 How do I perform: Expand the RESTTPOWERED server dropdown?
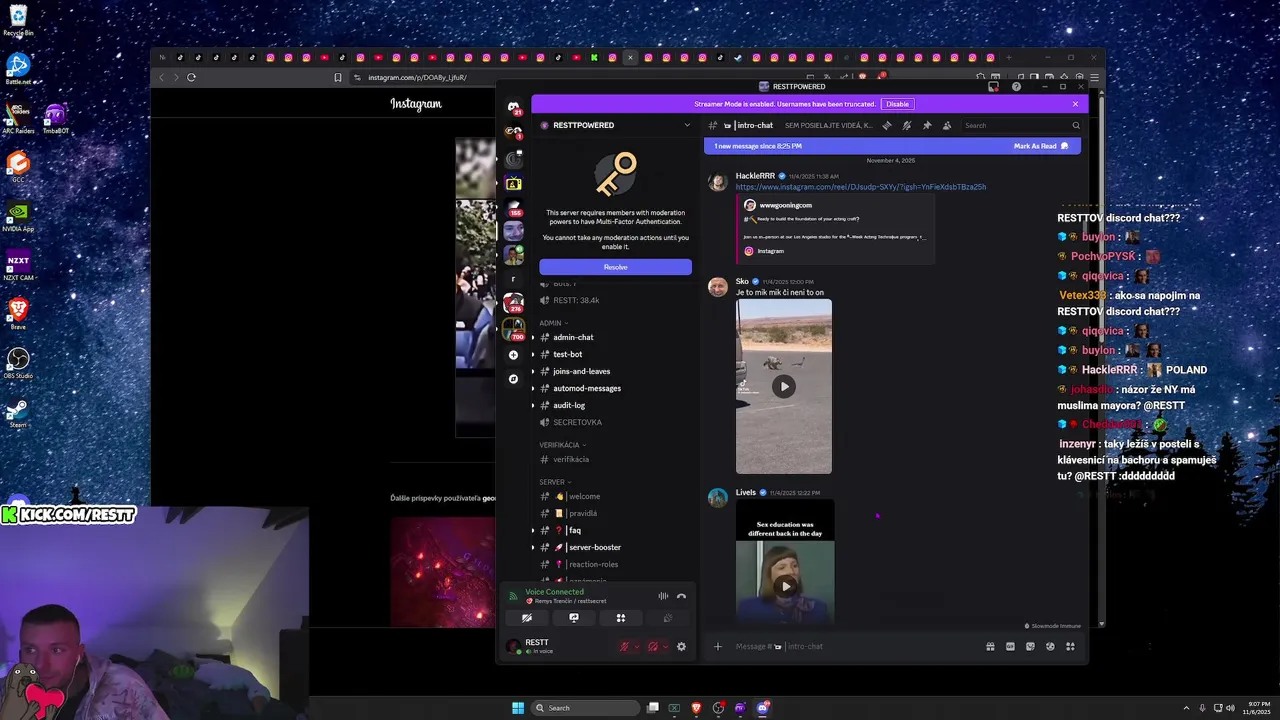(687, 125)
